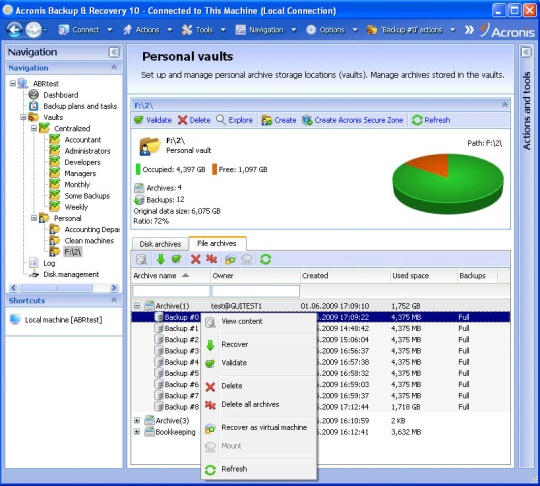Click the green Recover arrow in archive toolbar

[x=160, y=259]
